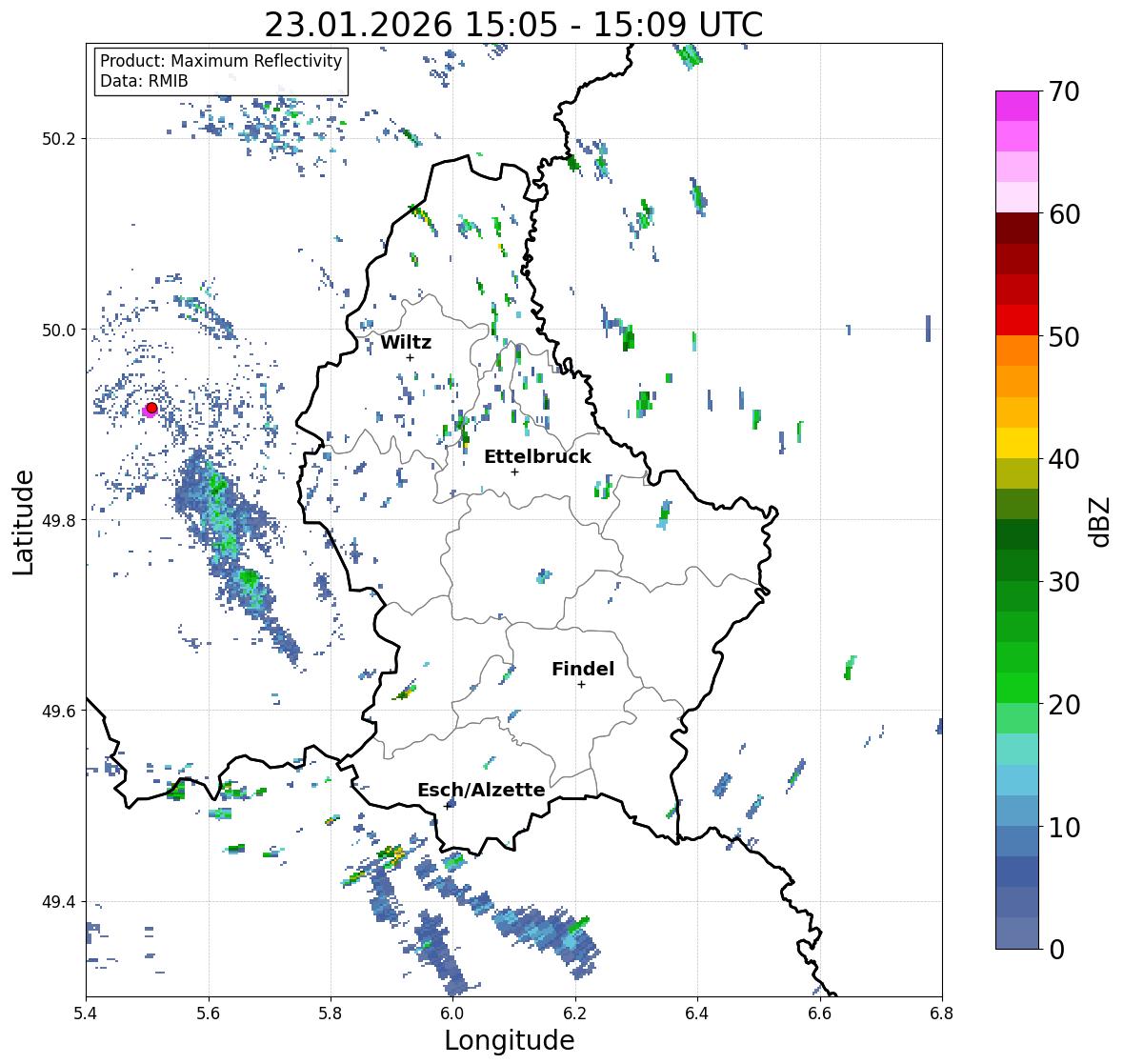Click the colorbar tick label 10

click(1064, 827)
